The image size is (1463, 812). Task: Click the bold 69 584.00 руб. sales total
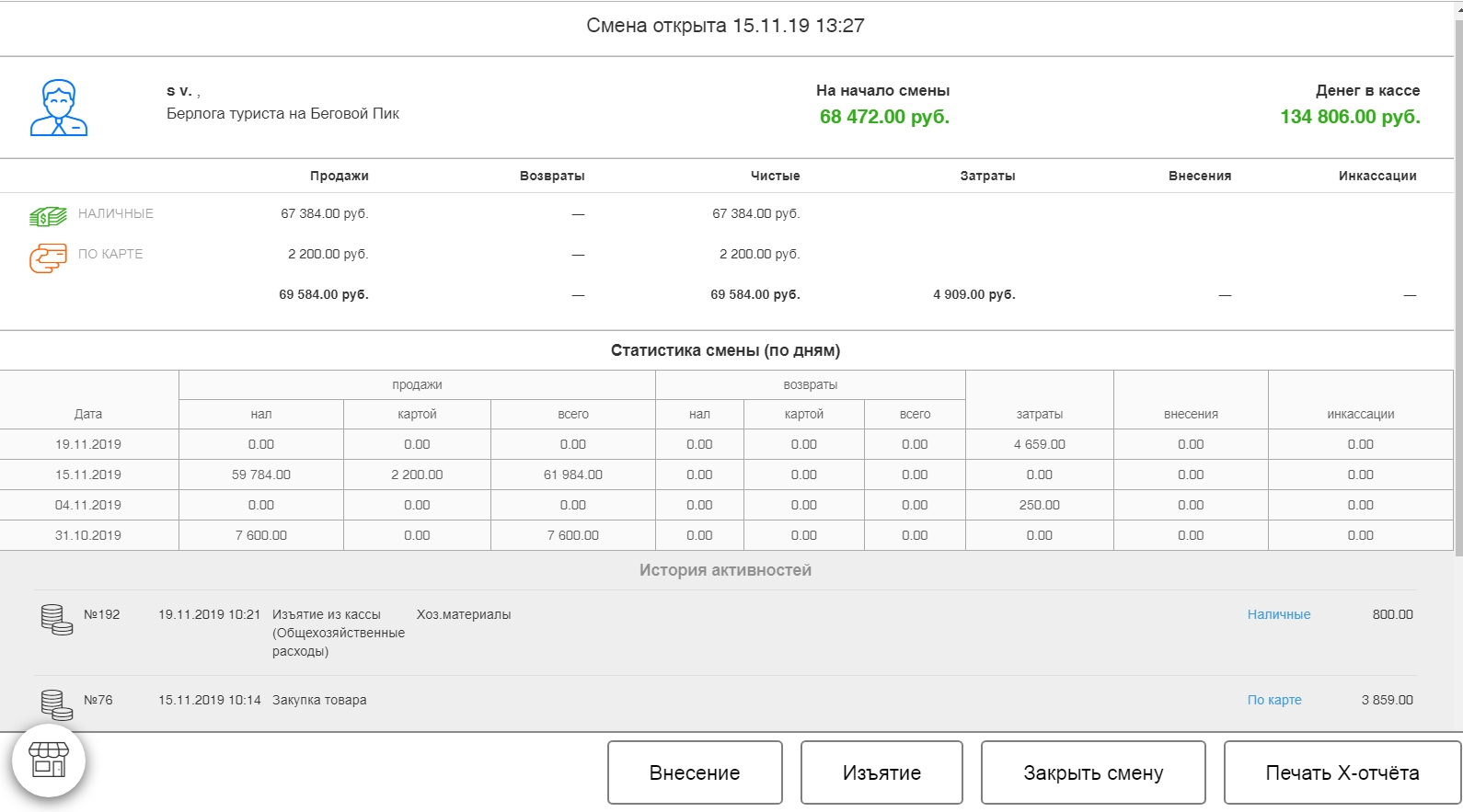click(324, 294)
